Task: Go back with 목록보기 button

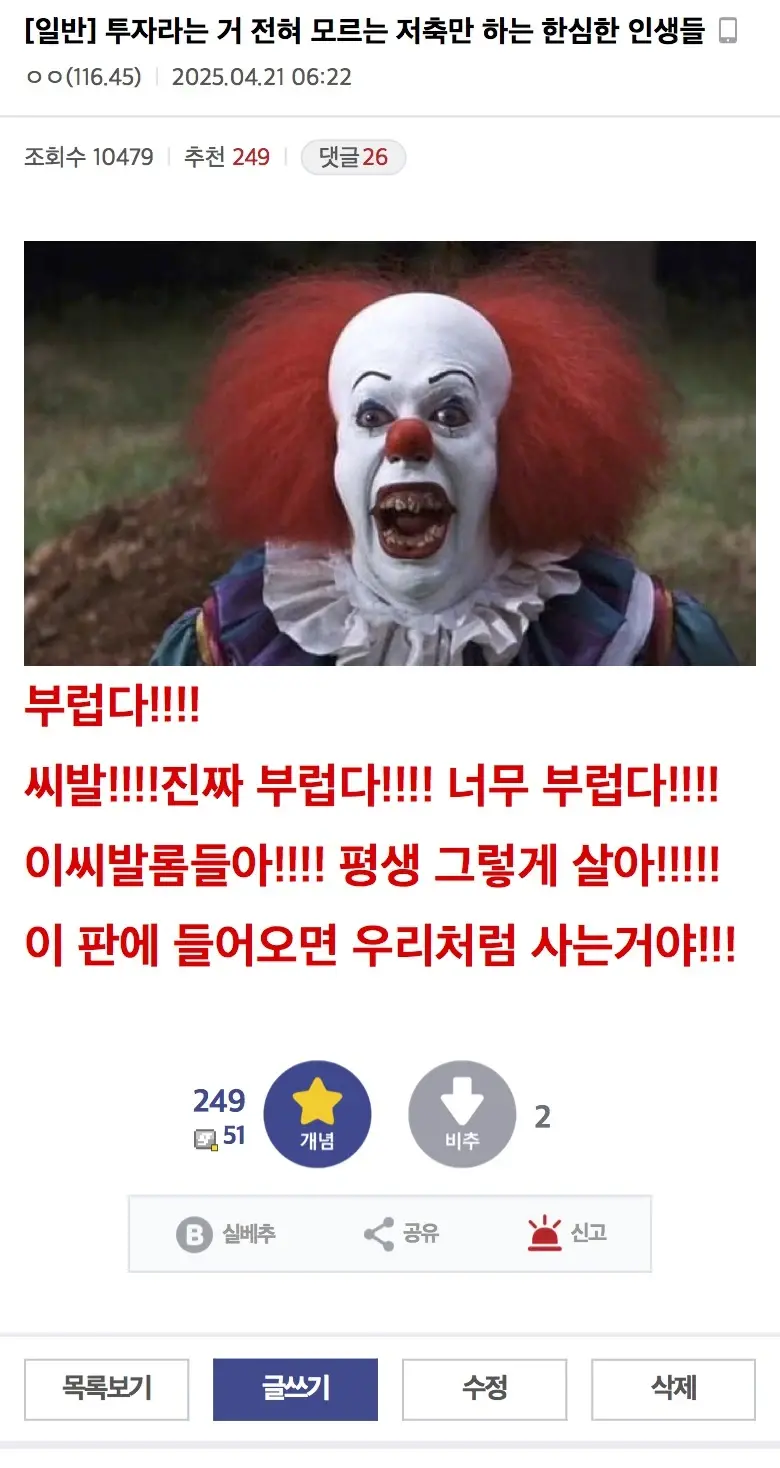Action: [x=107, y=1389]
